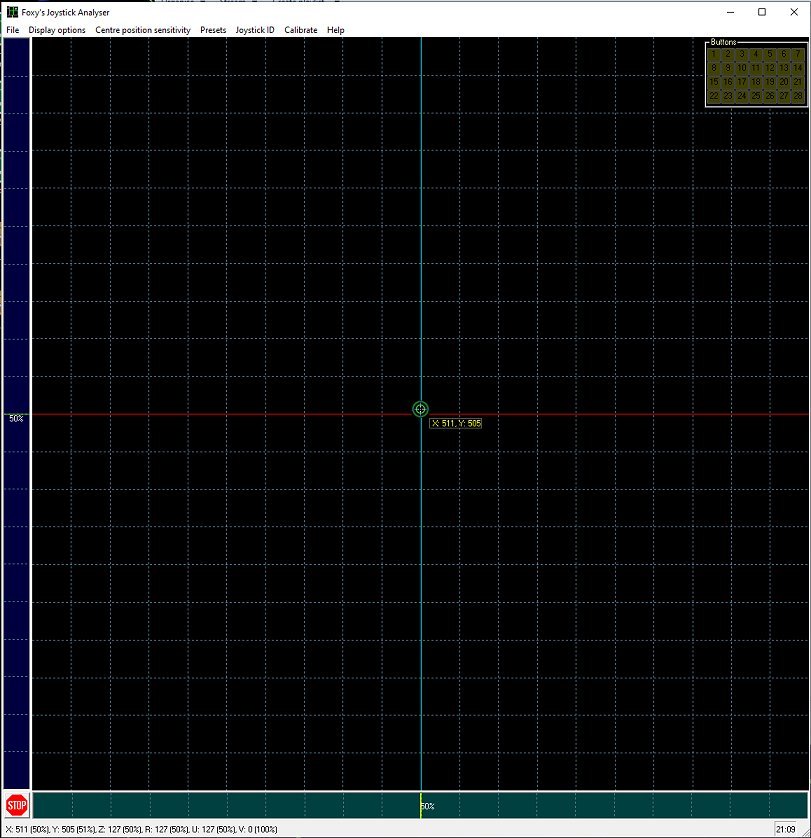Click the Foxy's Joystick Analyser title icon
The width and height of the screenshot is (811, 838).
pyautogui.click(x=12, y=12)
